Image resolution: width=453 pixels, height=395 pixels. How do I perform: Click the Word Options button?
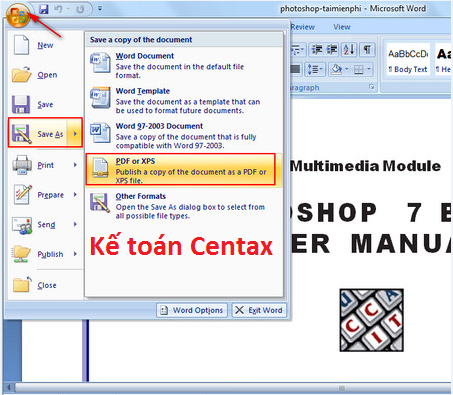click(192, 310)
